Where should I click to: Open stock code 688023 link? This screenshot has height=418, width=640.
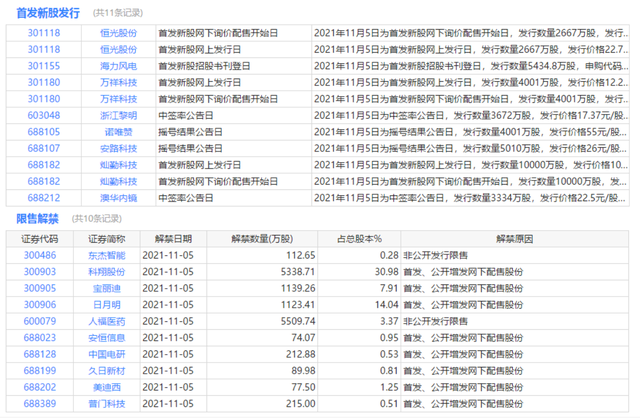coord(40,338)
